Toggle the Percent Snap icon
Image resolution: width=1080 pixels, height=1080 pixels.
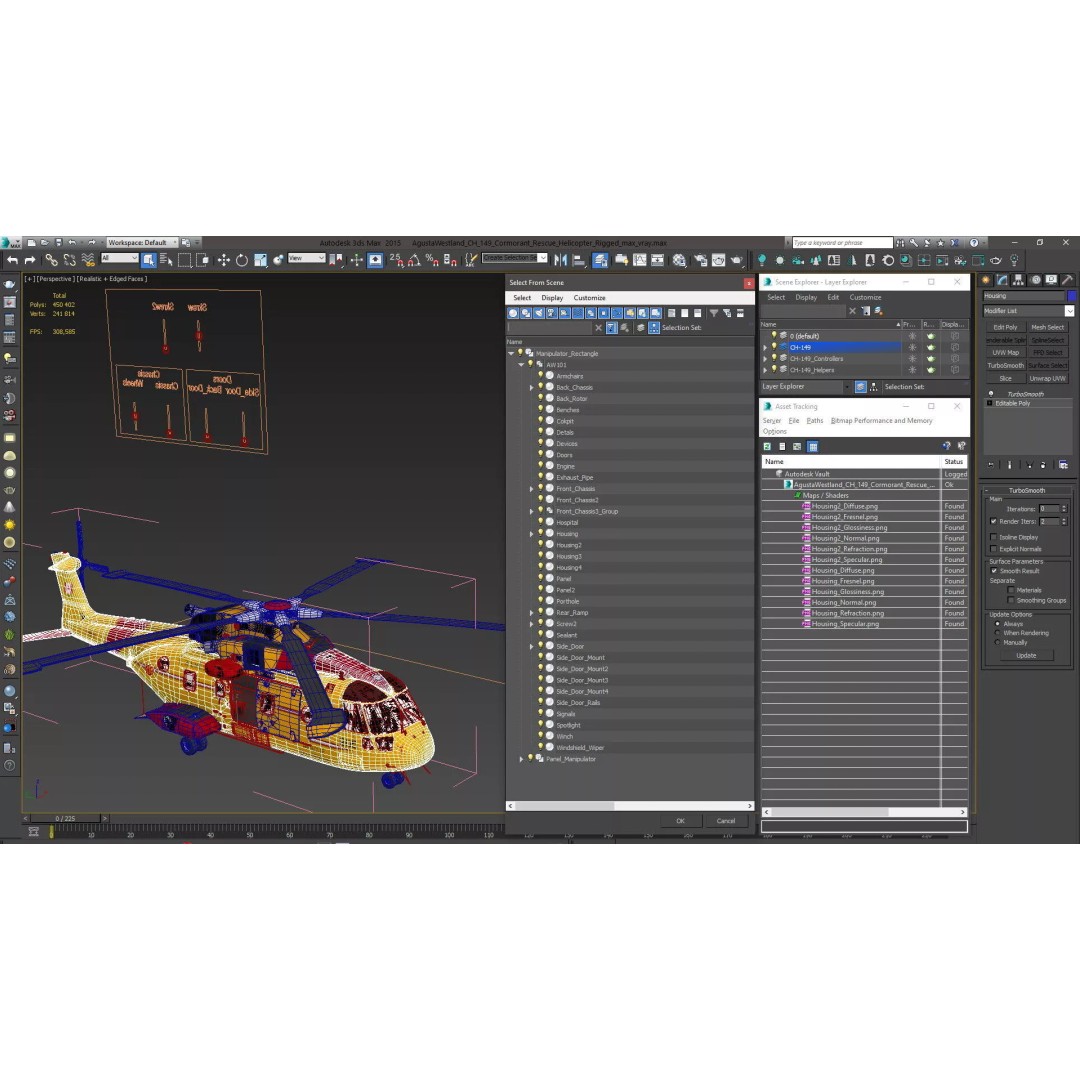point(432,260)
